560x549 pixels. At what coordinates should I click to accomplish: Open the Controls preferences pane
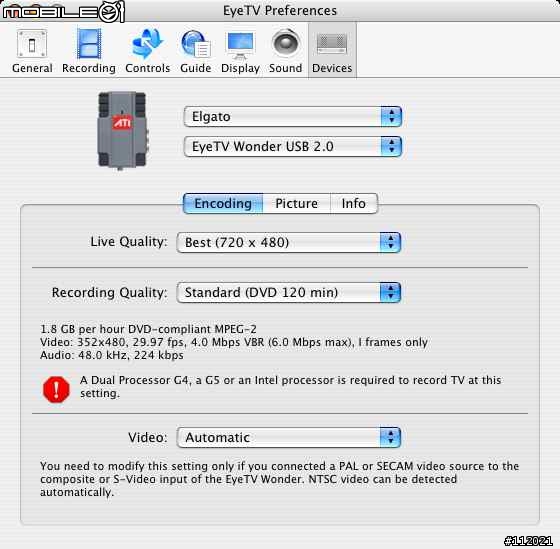(147, 51)
